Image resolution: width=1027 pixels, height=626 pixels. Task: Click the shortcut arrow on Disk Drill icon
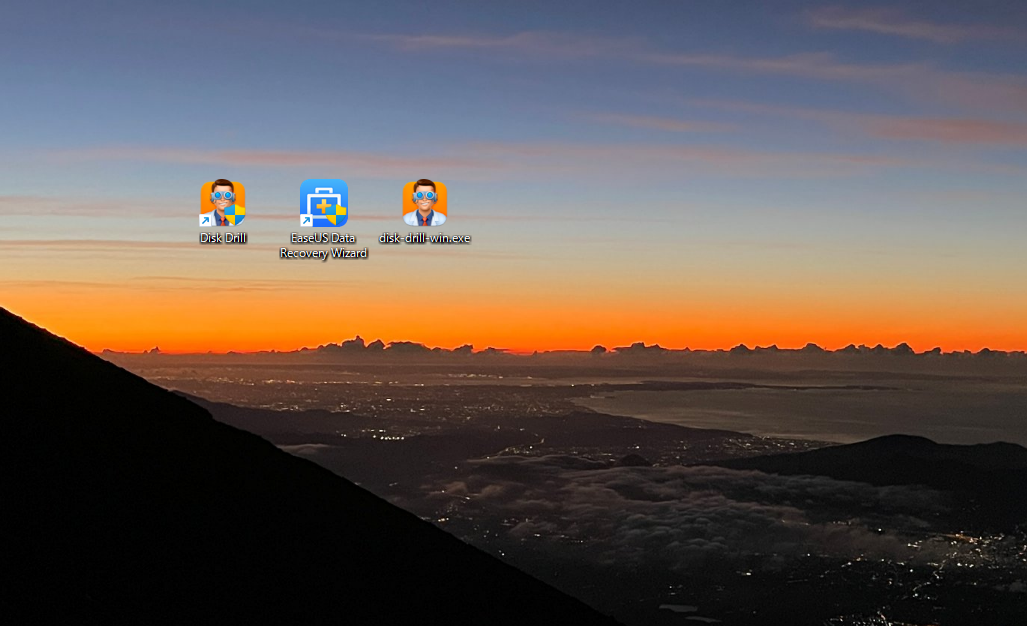tap(206, 220)
